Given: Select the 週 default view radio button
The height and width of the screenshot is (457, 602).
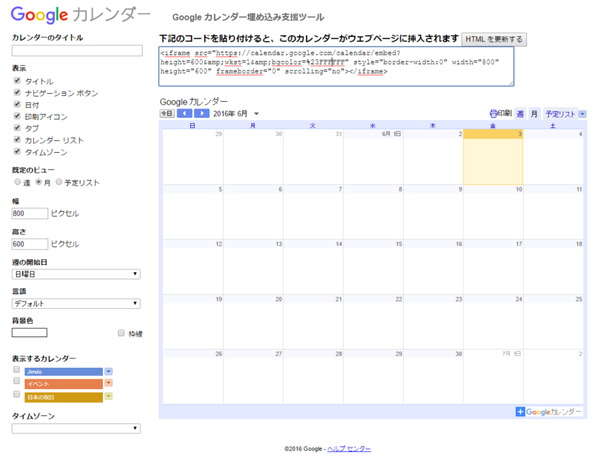Looking at the screenshot, I should pyautogui.click(x=17, y=182).
